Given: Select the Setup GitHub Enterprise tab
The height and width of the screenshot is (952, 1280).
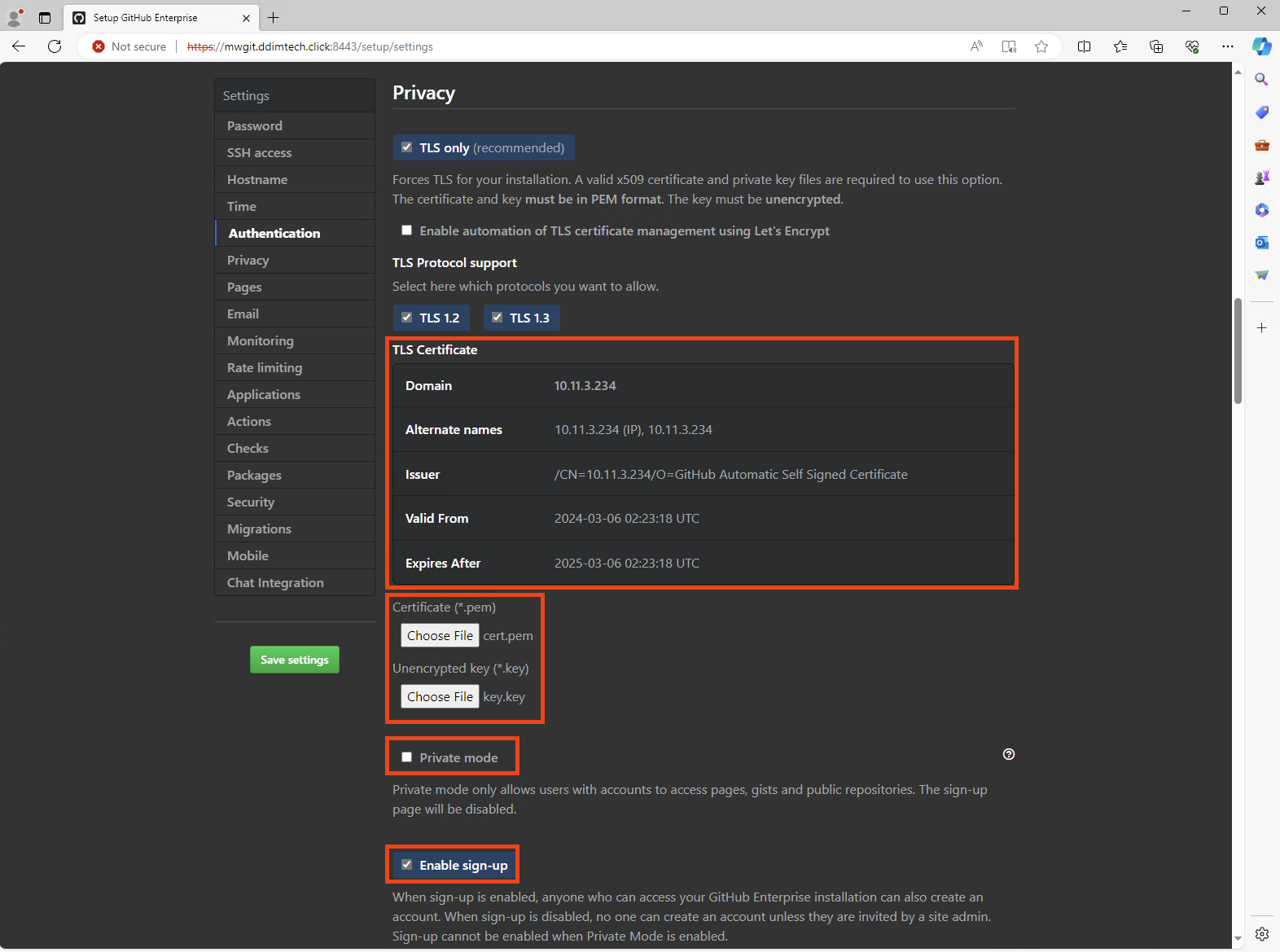Looking at the screenshot, I should point(162,17).
